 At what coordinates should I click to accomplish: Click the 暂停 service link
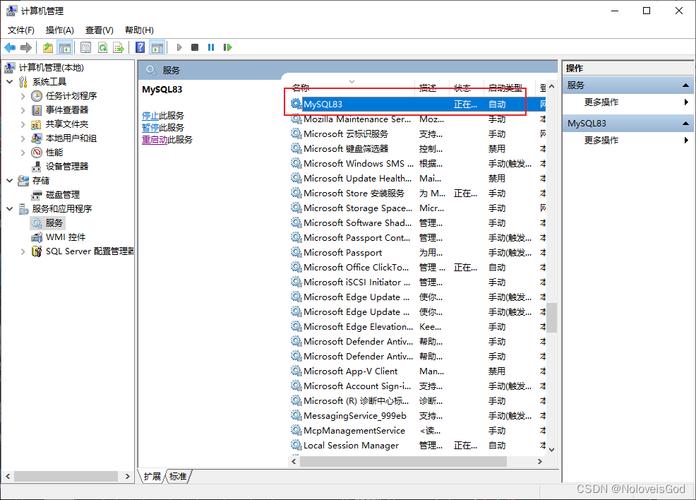coord(150,127)
